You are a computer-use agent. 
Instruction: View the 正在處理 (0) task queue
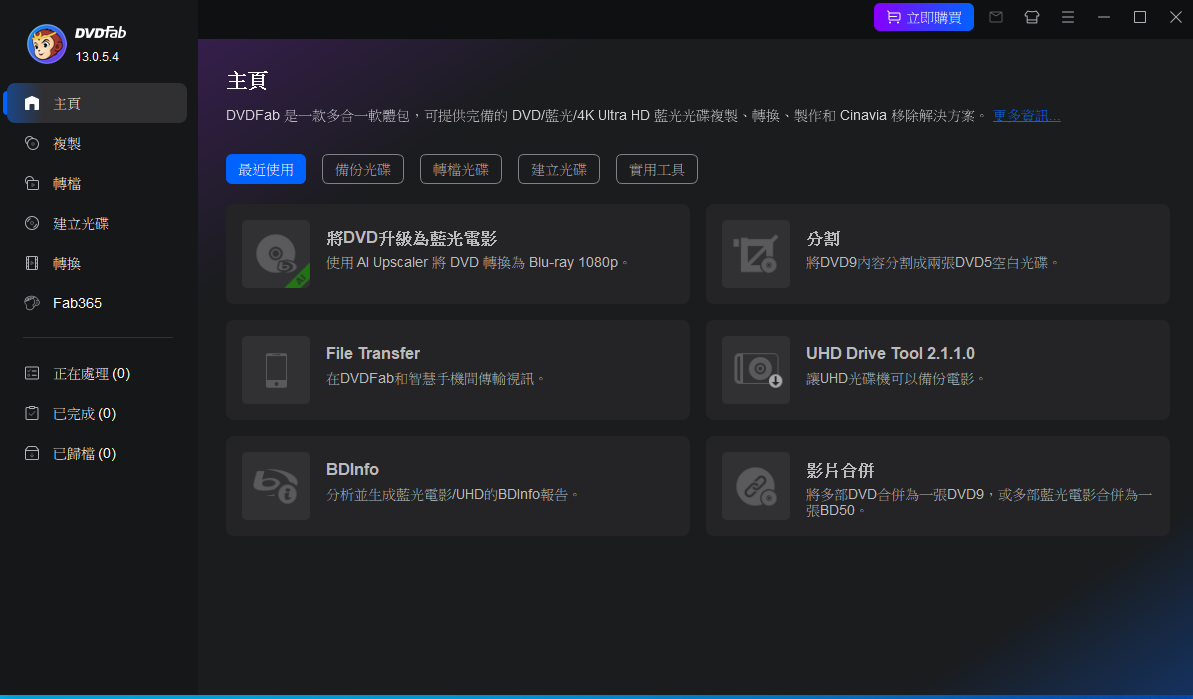click(x=91, y=374)
